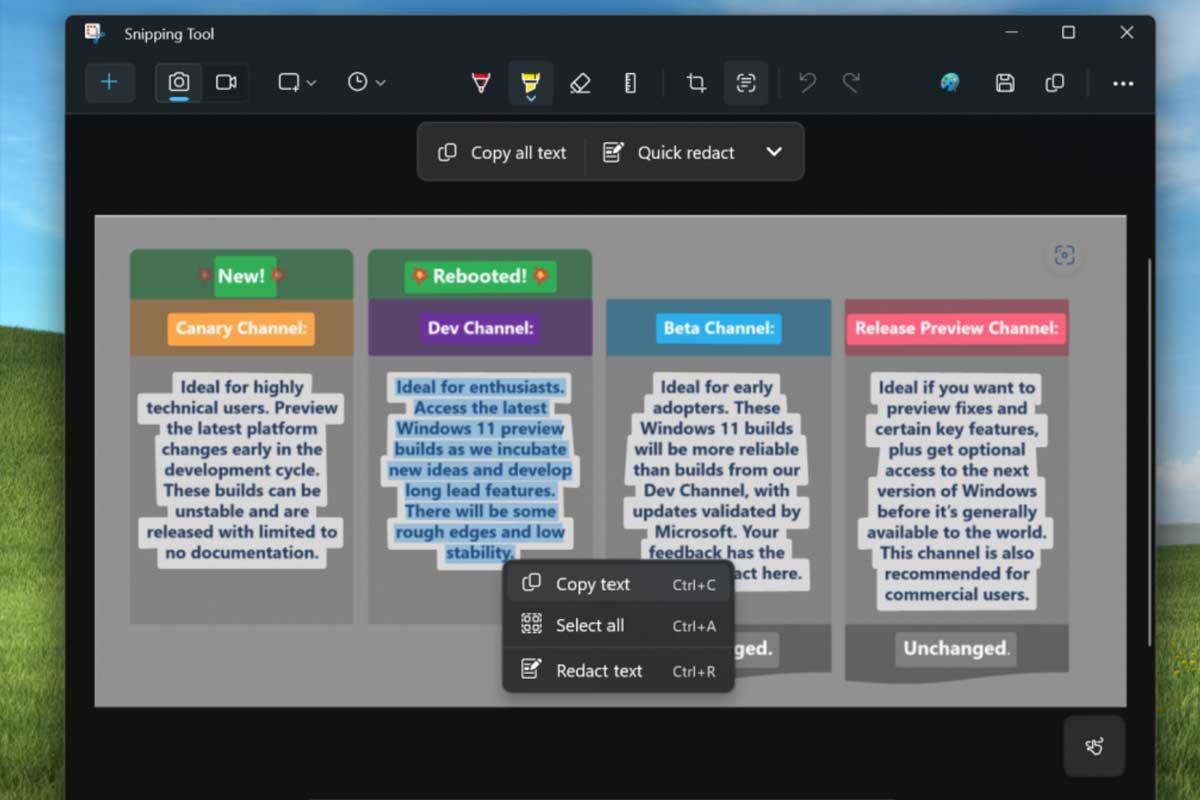1200x800 pixels.
Task: Toggle touch writing button at bottom right
Action: [1094, 746]
